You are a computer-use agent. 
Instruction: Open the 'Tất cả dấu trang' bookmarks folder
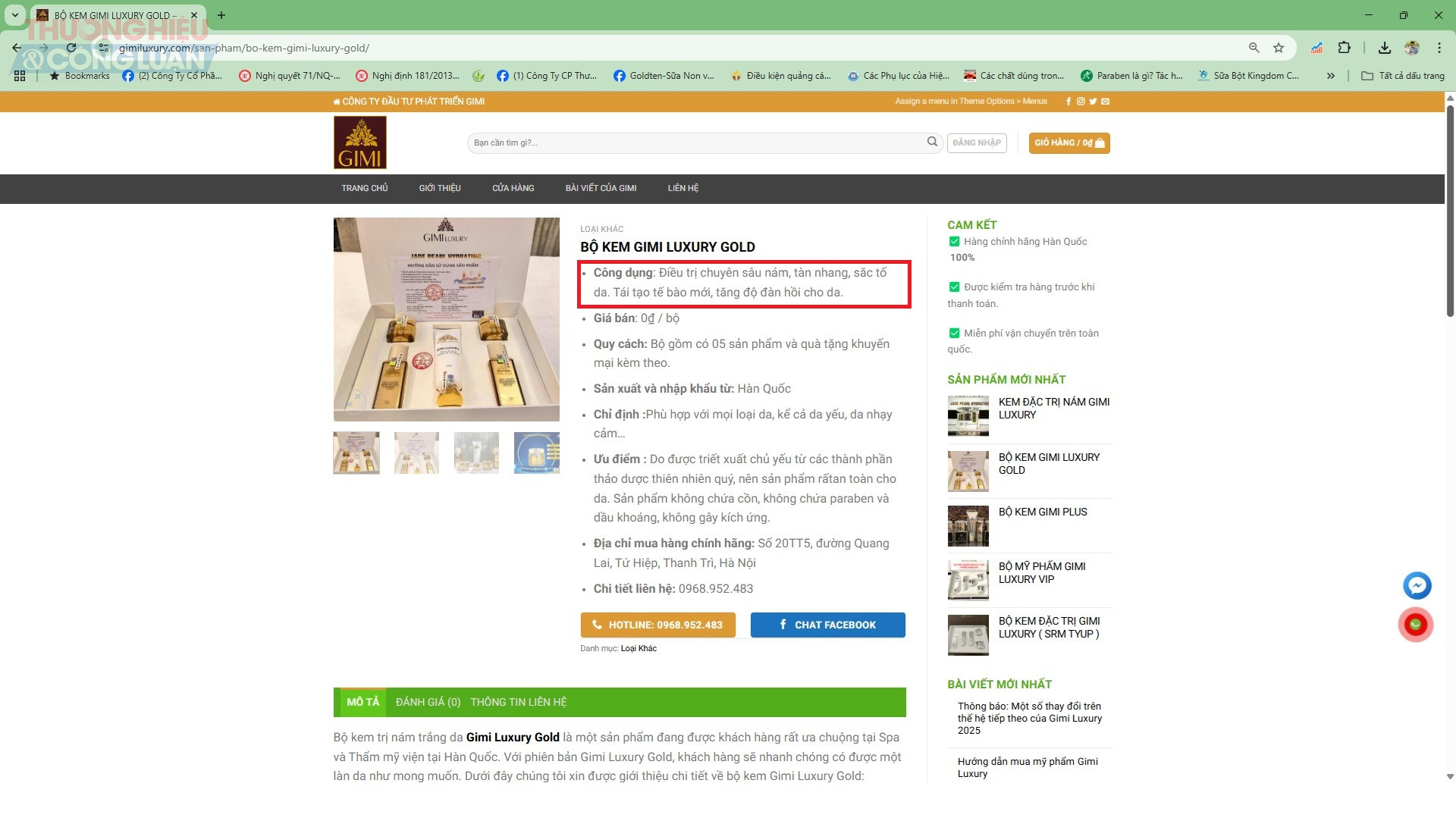click(x=1403, y=76)
